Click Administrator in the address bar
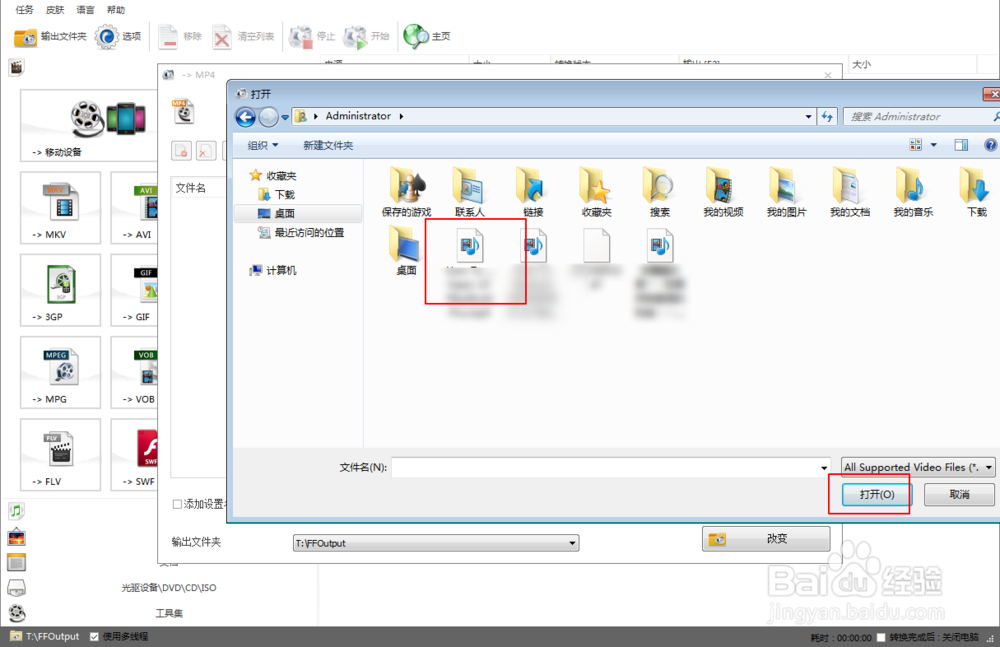Image resolution: width=1000 pixels, height=647 pixels. tap(358, 116)
